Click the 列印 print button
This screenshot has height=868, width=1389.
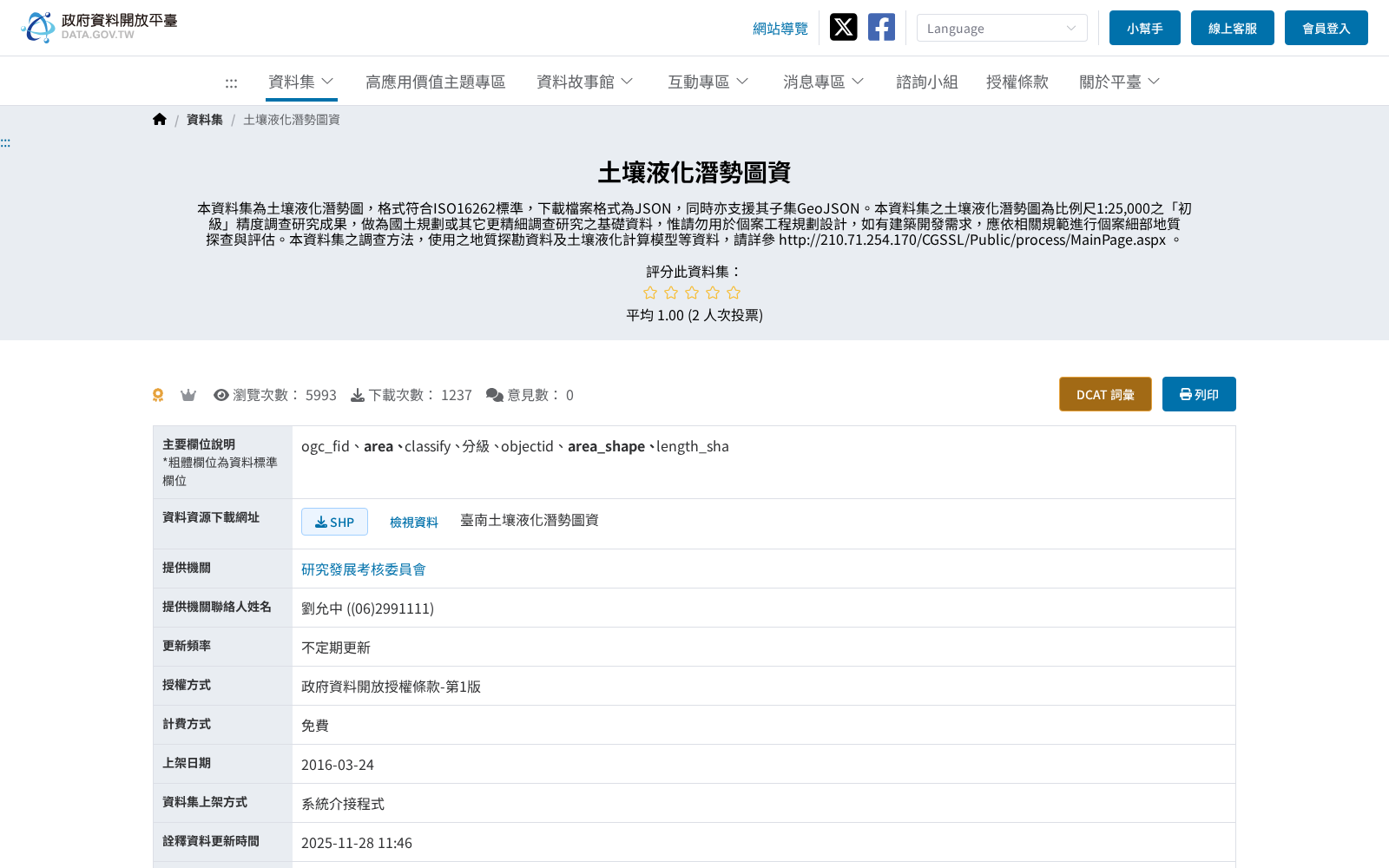[1199, 394]
